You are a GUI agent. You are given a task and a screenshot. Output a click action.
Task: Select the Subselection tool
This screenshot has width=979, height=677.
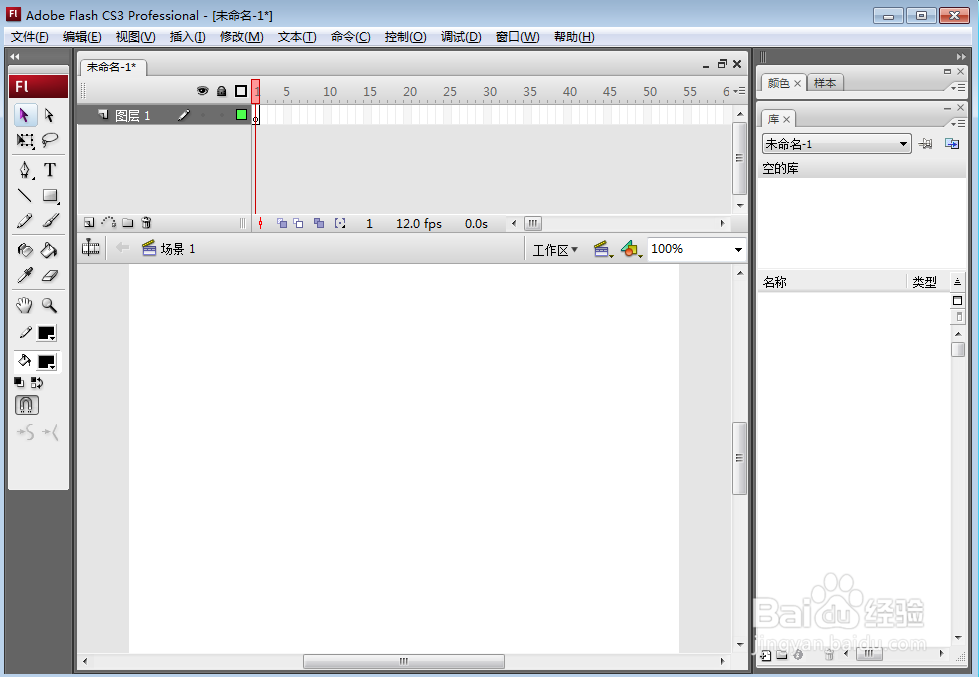click(50, 116)
